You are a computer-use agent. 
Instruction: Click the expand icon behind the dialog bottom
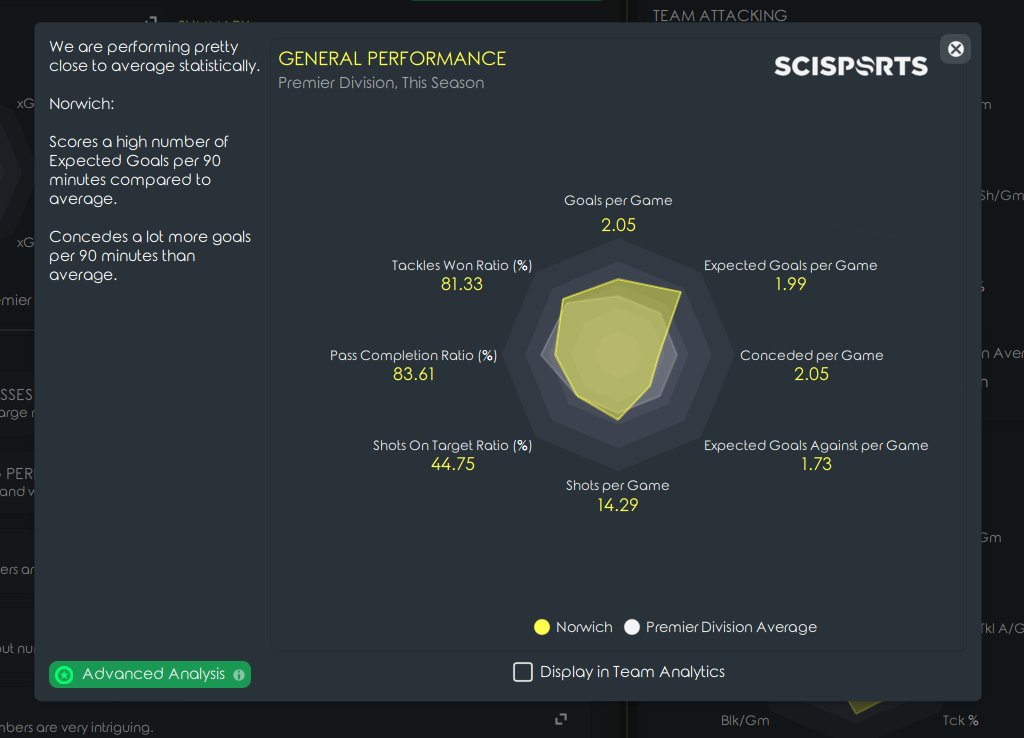pyautogui.click(x=560, y=719)
